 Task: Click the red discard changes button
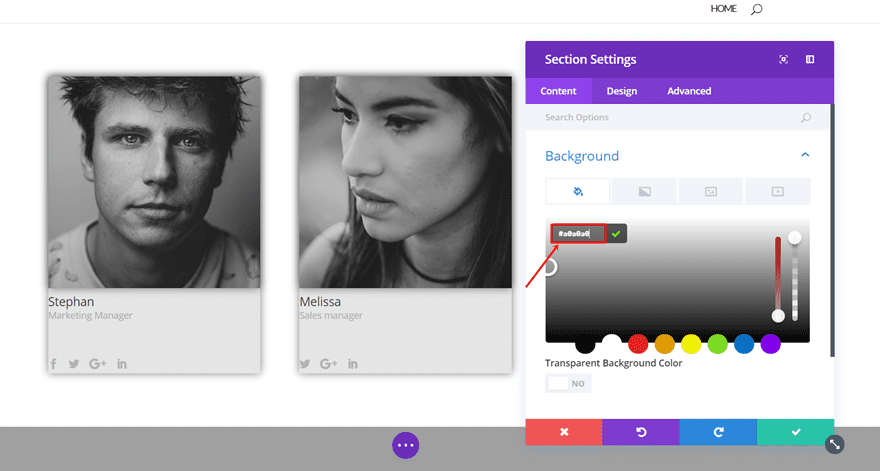click(564, 432)
